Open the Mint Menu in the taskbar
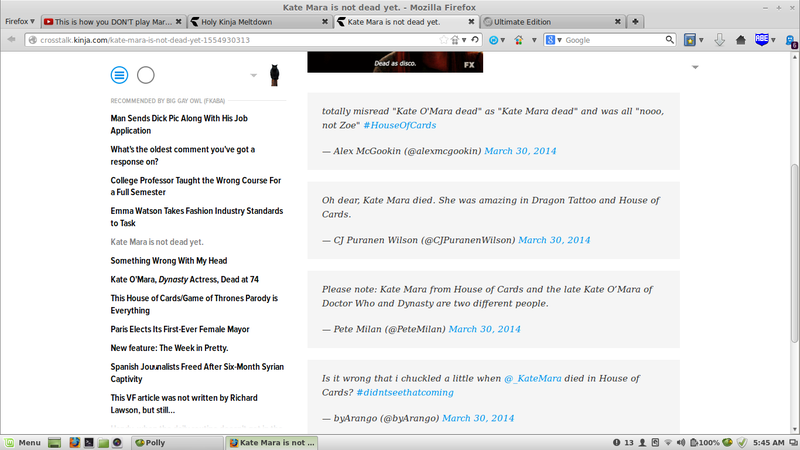Viewport: 800px width, 450px height. pyautogui.click(x=23, y=442)
